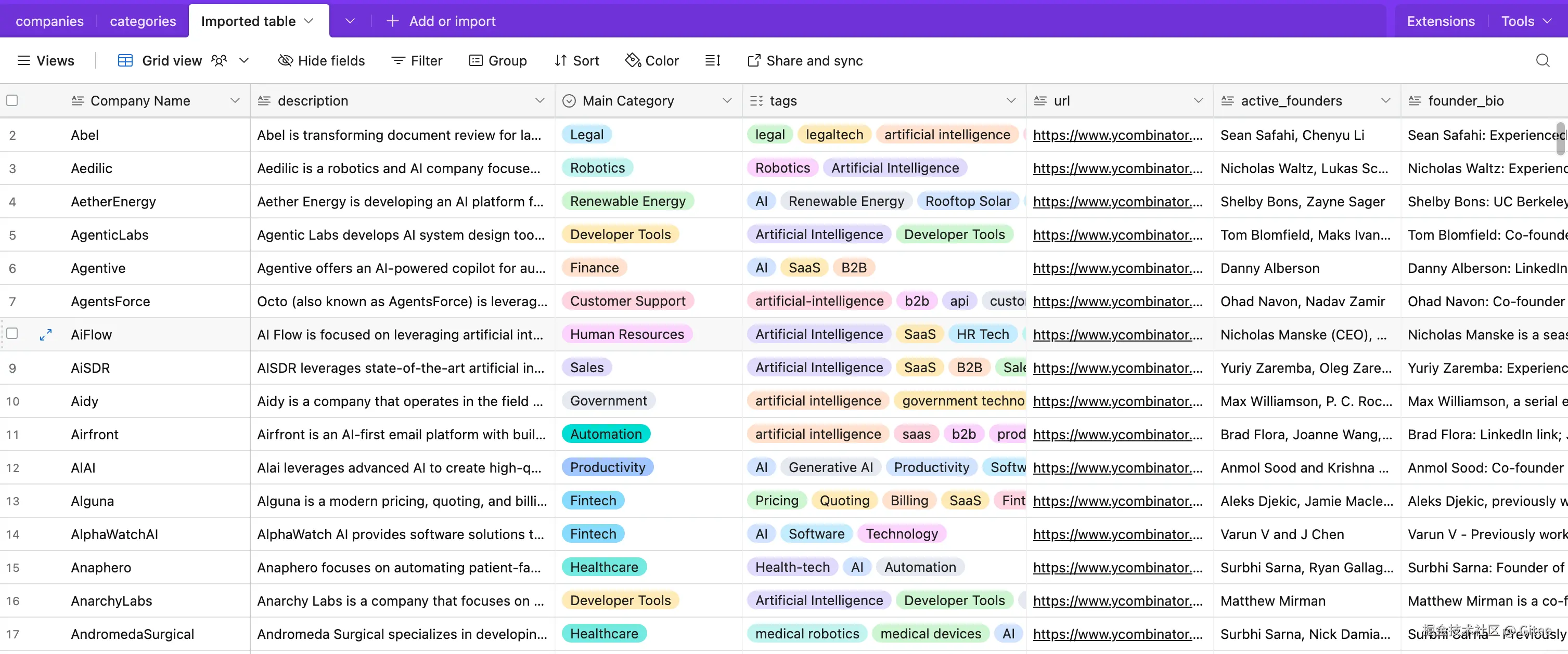Image resolution: width=1568 pixels, height=654 pixels.
Task: Open the Abel ycombinator url link
Action: (1117, 135)
